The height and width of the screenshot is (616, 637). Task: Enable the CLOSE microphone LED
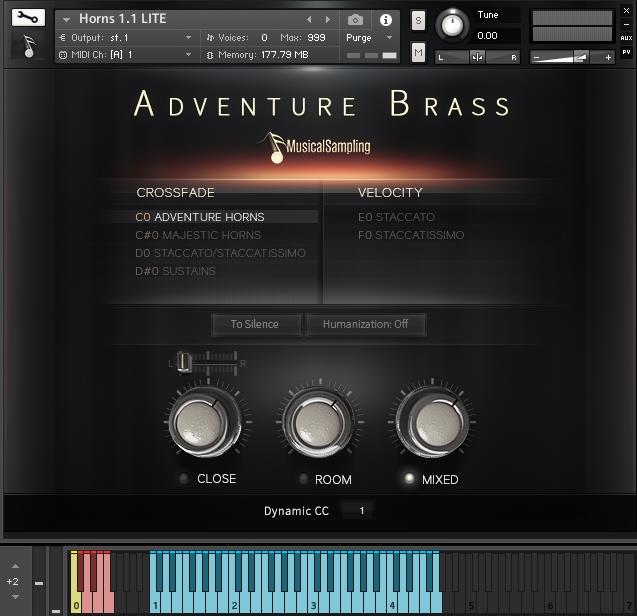click(183, 479)
